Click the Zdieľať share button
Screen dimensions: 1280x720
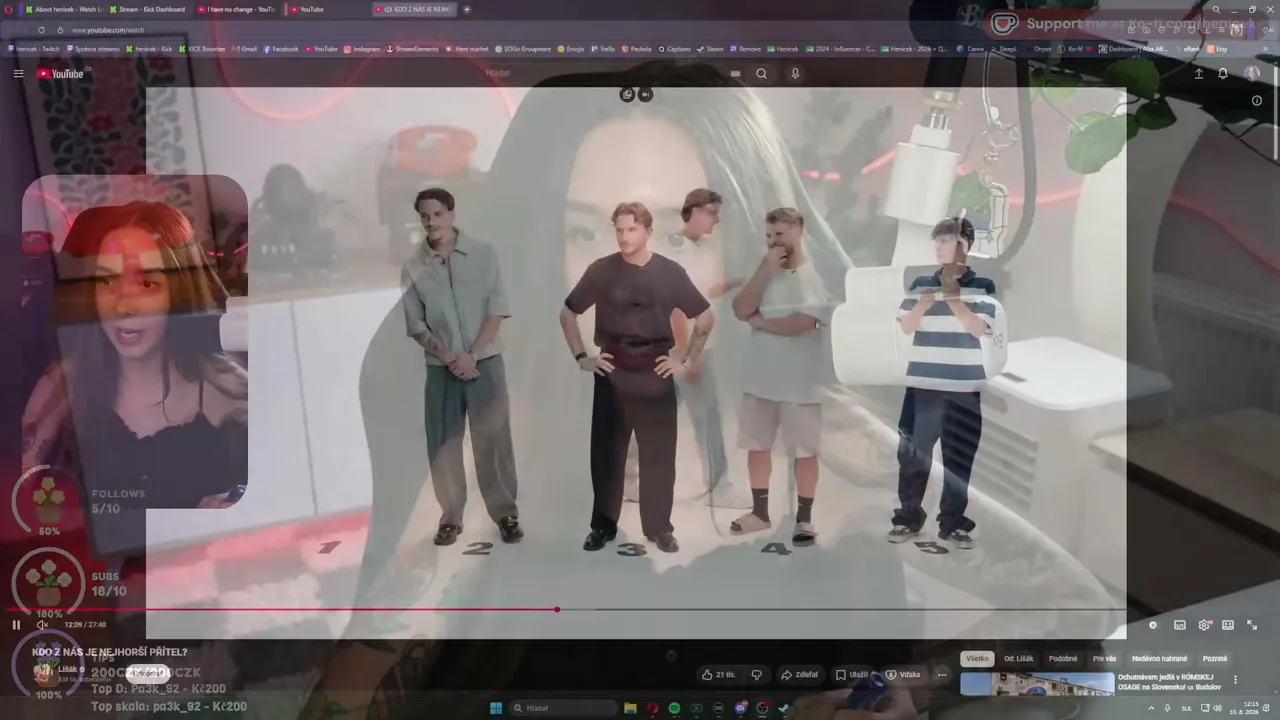click(800, 675)
